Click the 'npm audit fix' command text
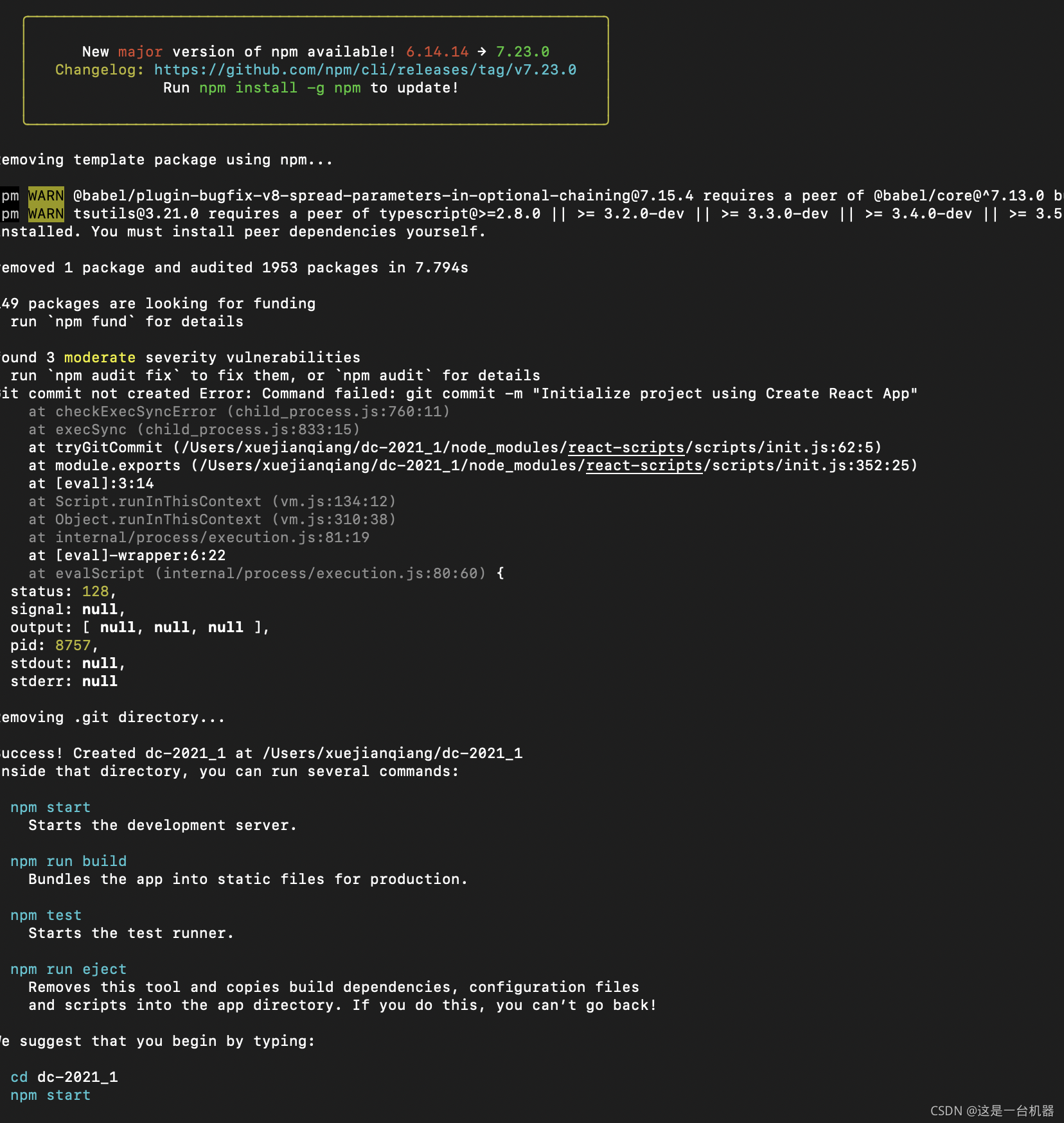The height and width of the screenshot is (1123, 1064). tap(113, 375)
